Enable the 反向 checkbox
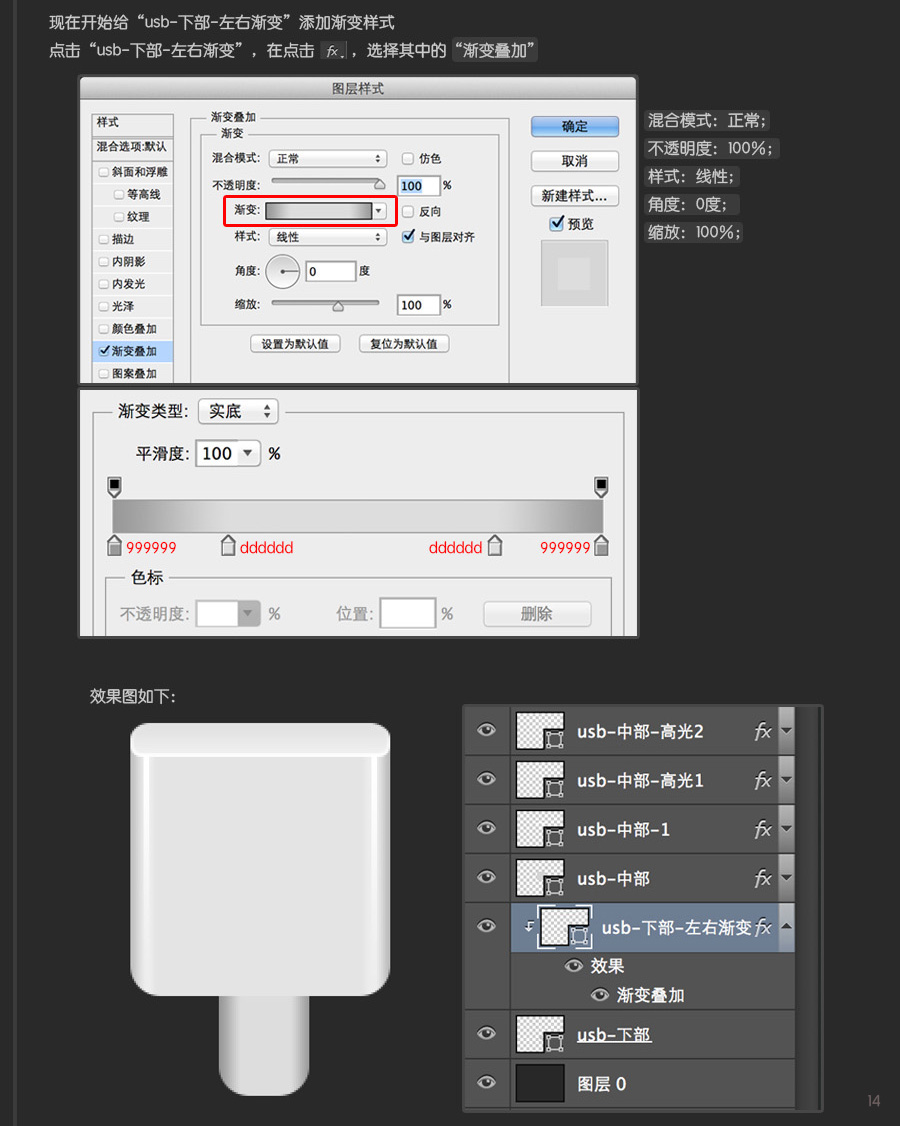 (x=407, y=211)
